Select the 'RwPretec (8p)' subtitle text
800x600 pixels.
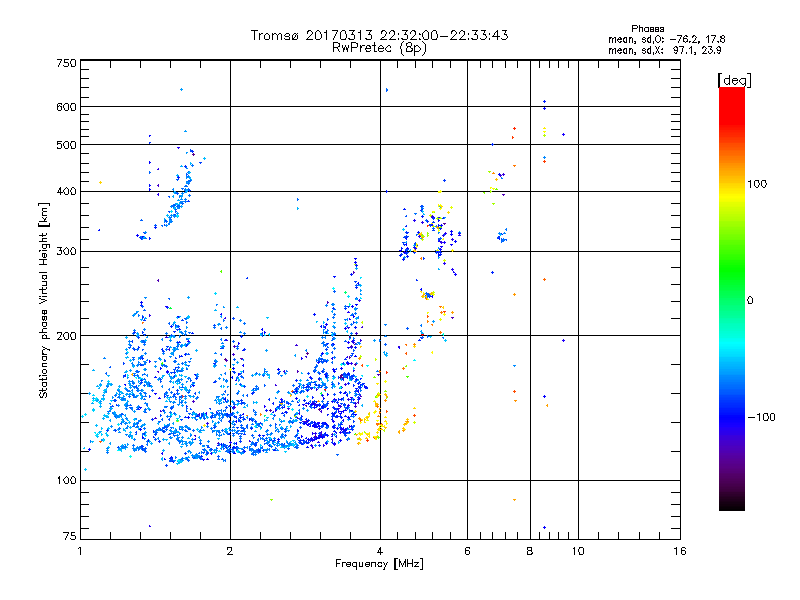tap(379, 48)
